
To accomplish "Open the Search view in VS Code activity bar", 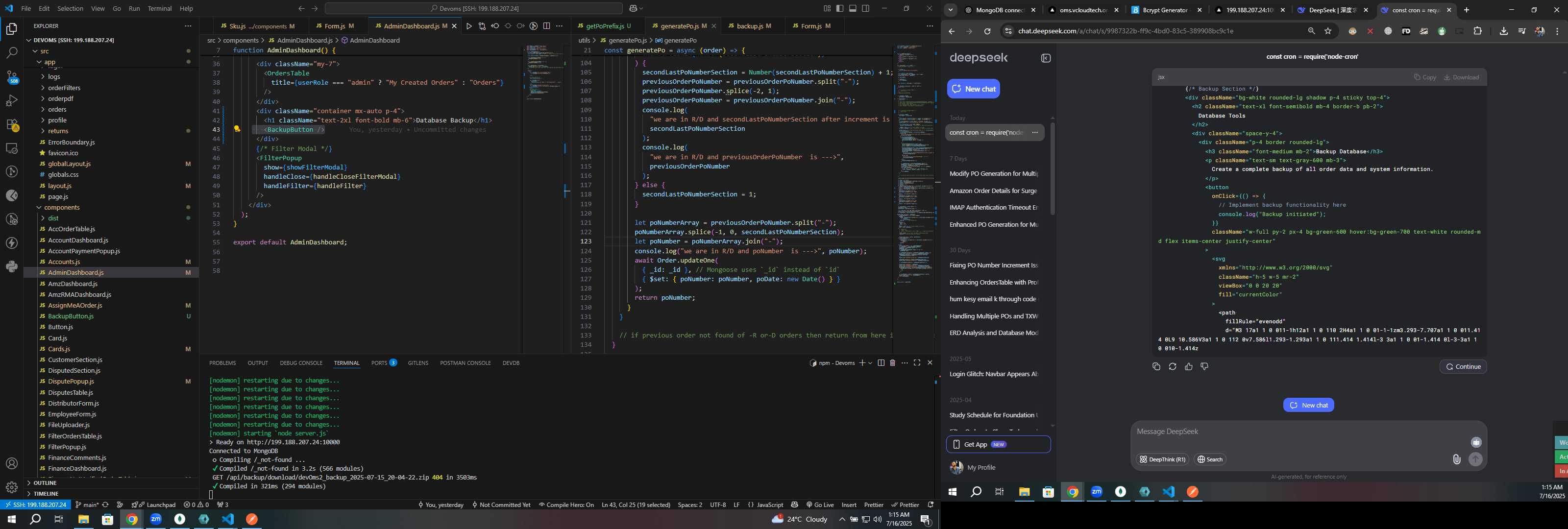I will (x=12, y=53).
